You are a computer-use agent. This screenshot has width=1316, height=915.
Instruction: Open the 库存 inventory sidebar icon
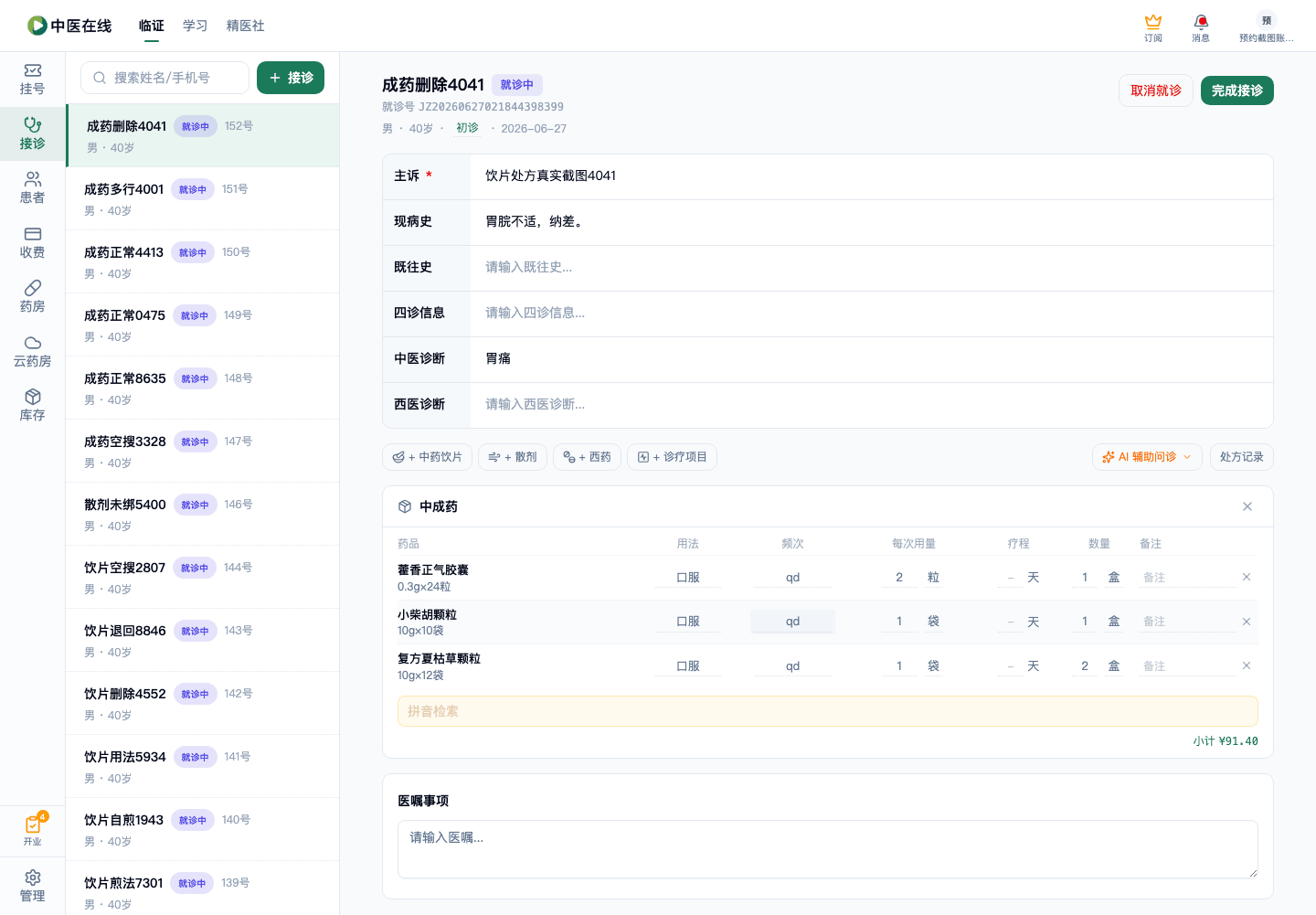[33, 406]
